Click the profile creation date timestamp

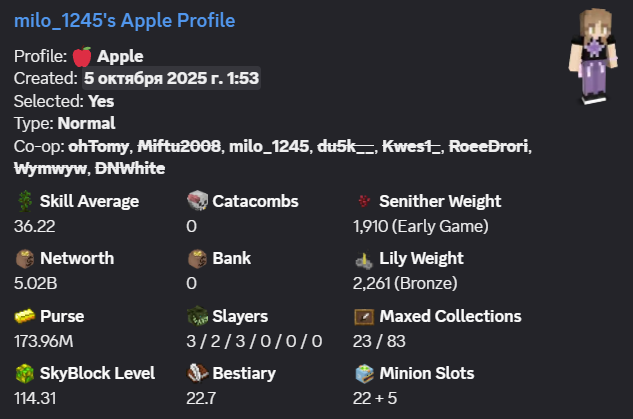pos(172,77)
